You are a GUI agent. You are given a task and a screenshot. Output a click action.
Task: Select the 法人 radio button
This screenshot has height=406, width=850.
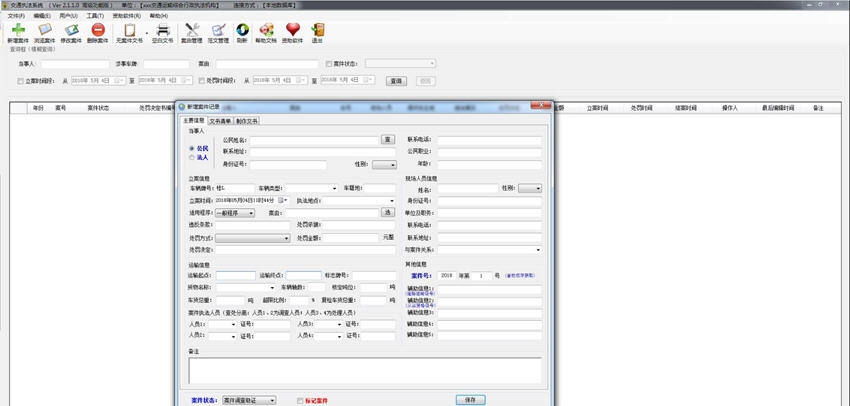coord(192,157)
